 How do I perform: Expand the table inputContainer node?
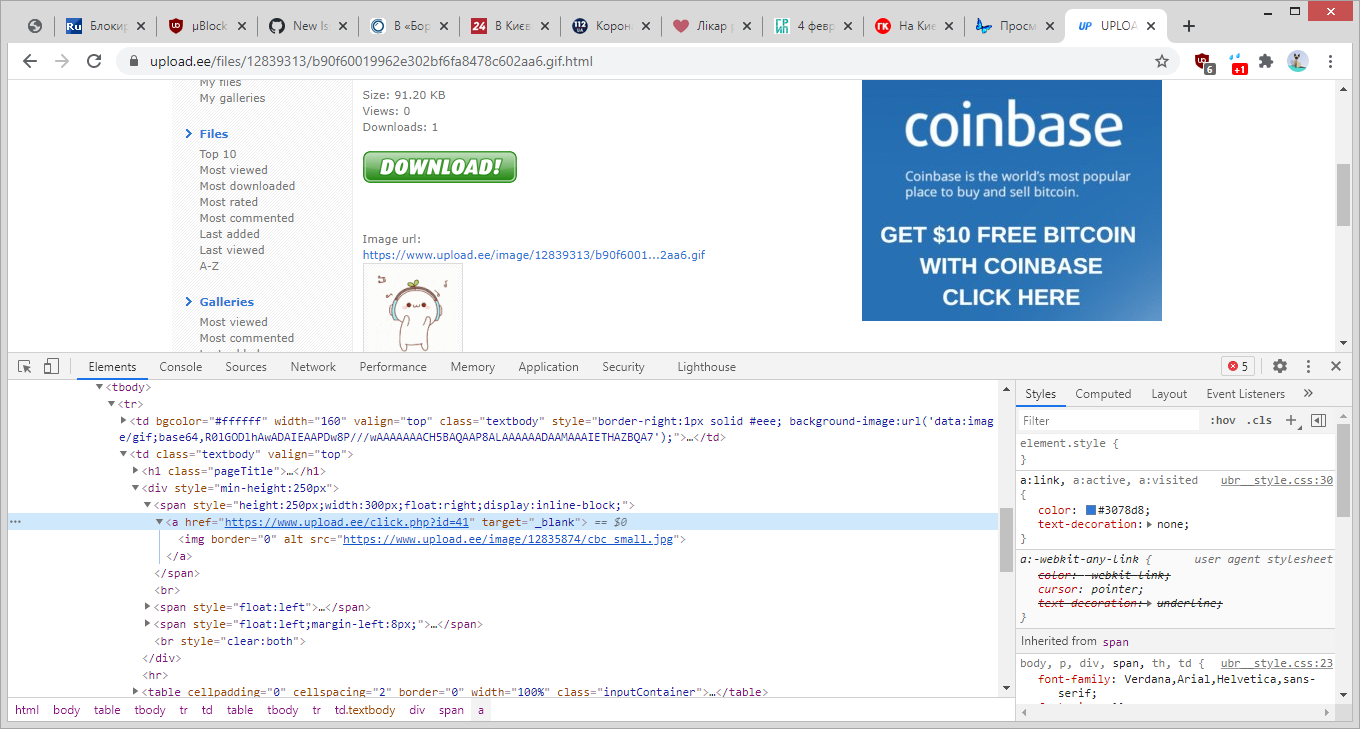pos(136,692)
